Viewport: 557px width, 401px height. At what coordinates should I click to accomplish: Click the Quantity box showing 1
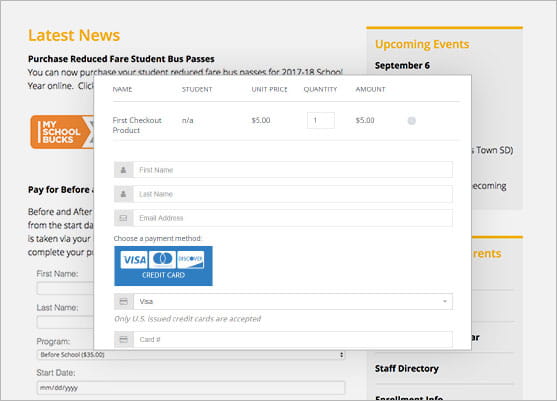[x=320, y=120]
